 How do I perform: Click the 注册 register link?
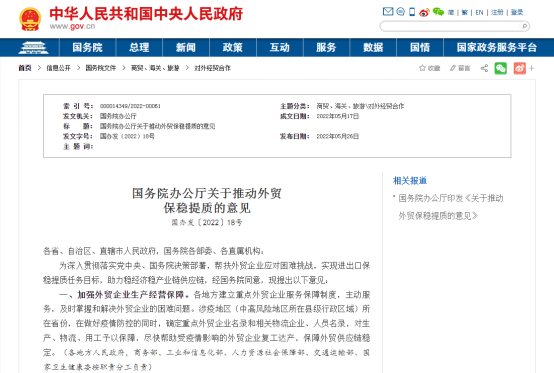[497, 12]
